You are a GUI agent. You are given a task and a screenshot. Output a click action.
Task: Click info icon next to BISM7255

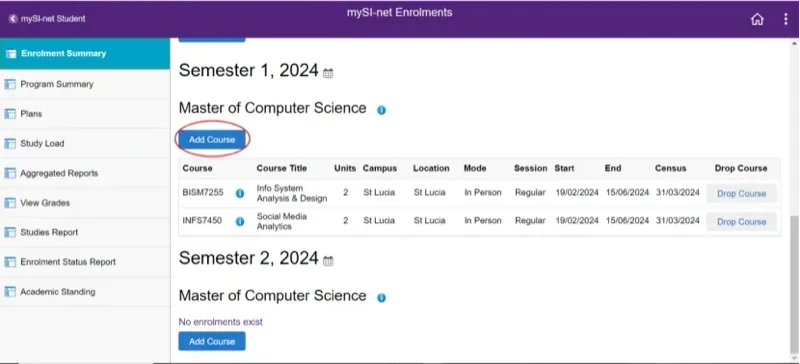(x=240, y=193)
